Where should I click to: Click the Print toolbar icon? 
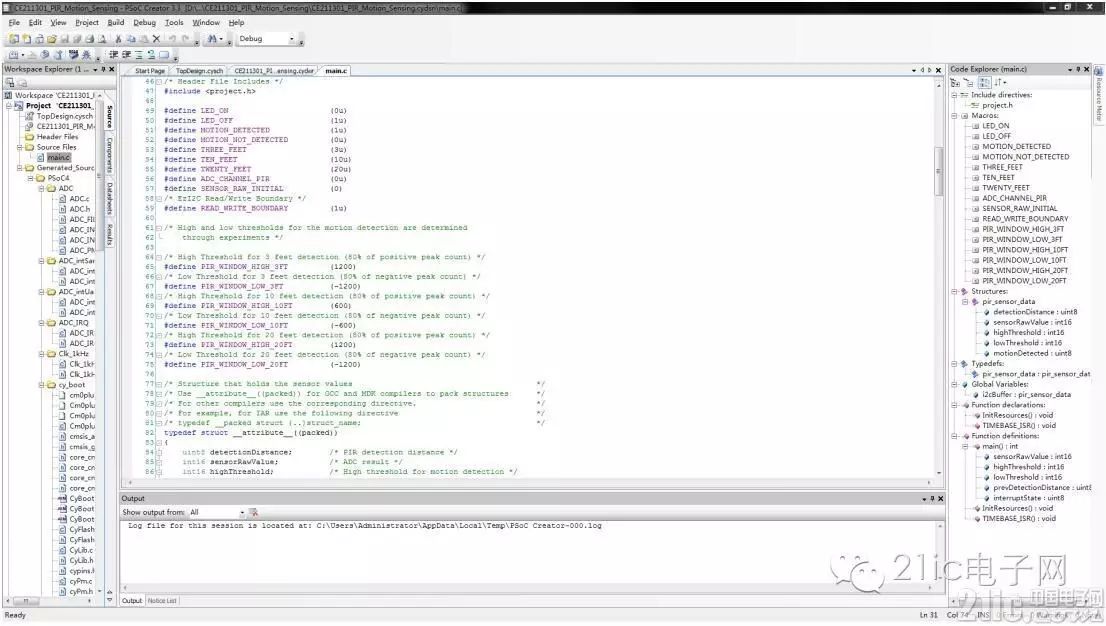tap(90, 39)
